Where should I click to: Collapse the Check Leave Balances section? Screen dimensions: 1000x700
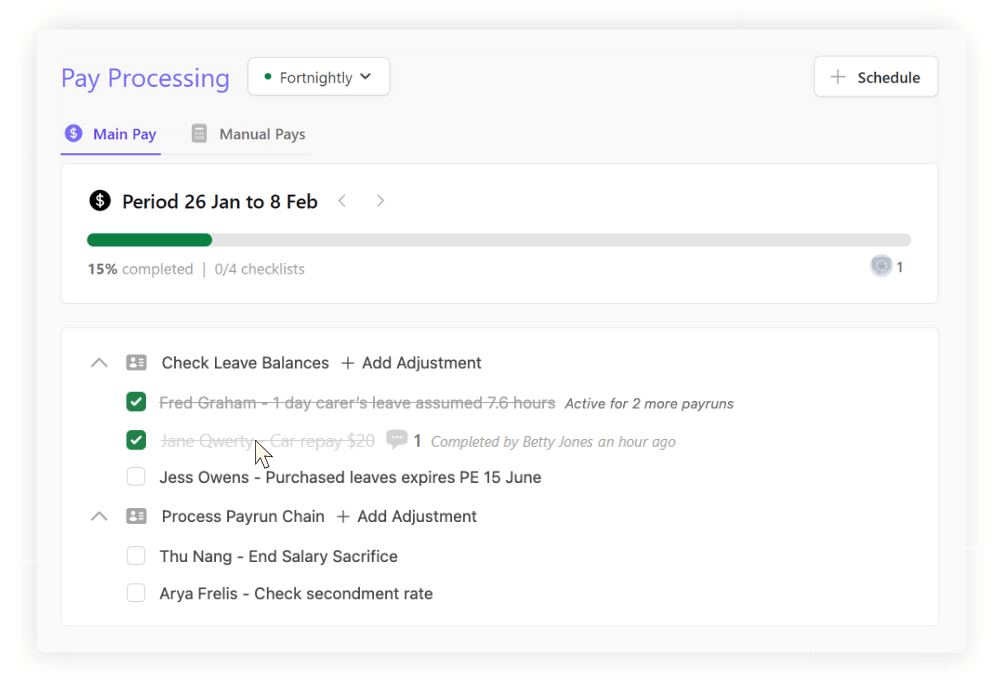click(99, 363)
